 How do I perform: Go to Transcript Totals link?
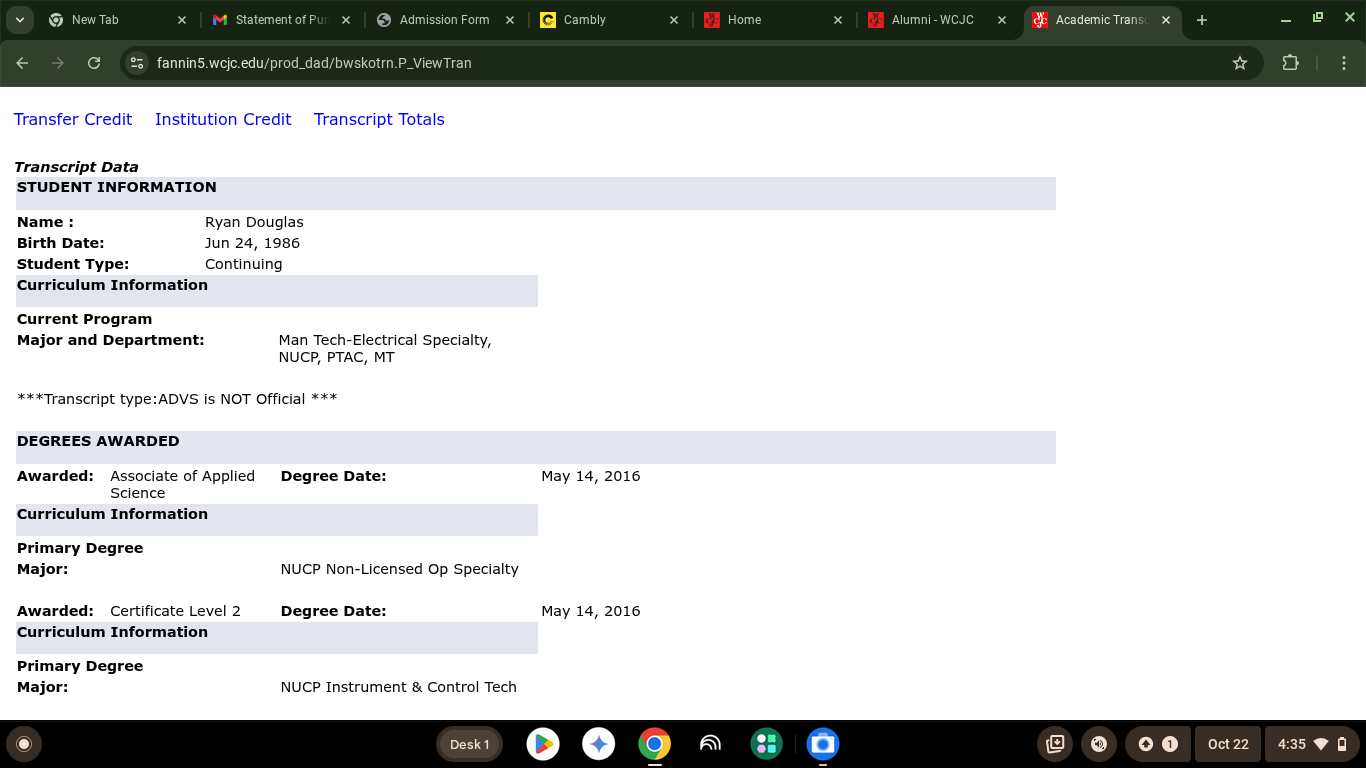click(379, 119)
